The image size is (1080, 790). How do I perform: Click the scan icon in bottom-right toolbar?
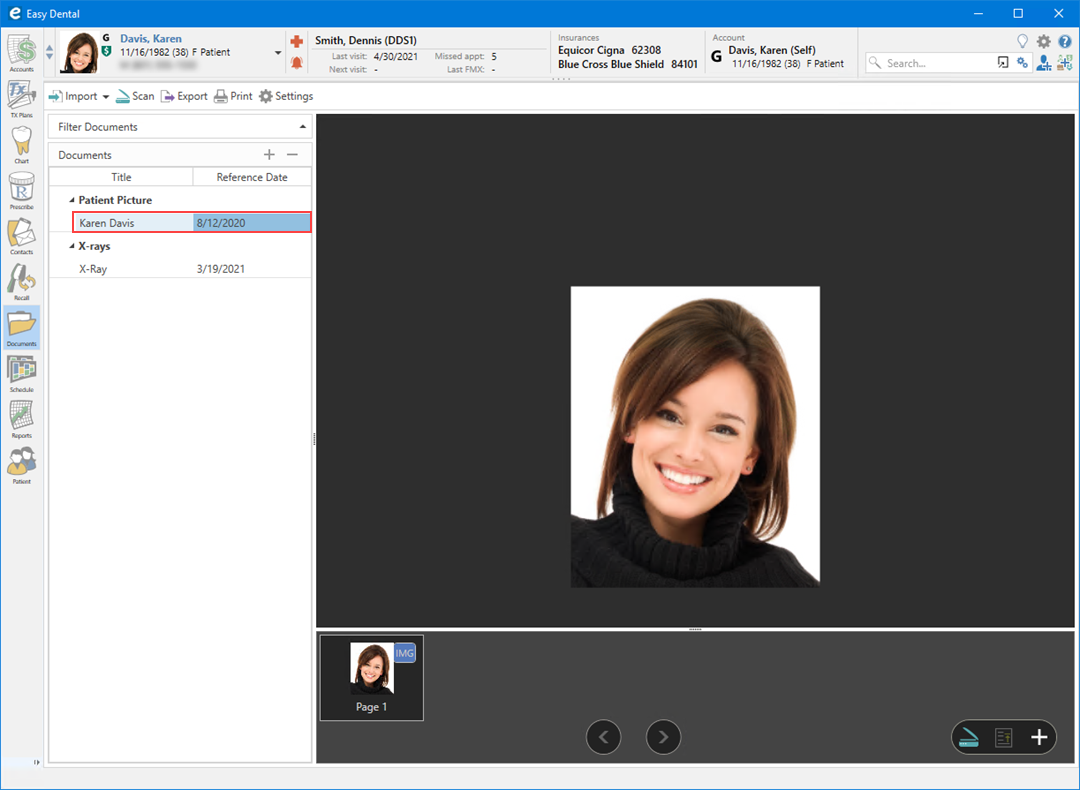(x=968, y=738)
